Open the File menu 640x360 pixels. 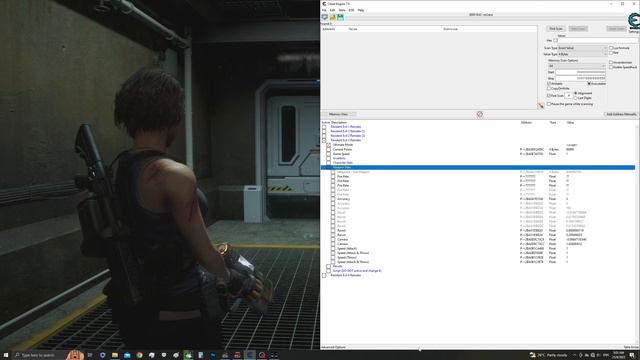(324, 10)
